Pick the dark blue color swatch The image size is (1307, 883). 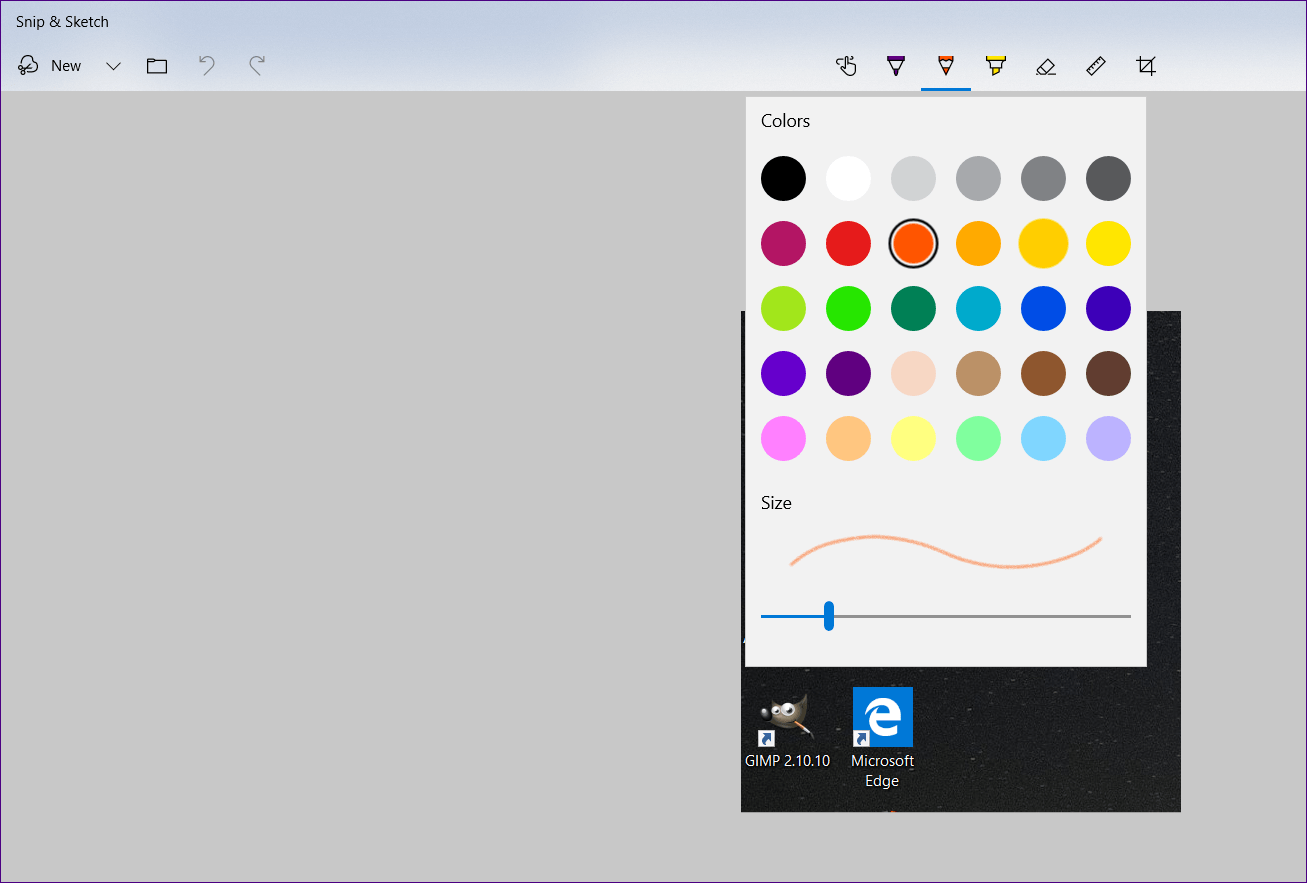[x=1043, y=308]
